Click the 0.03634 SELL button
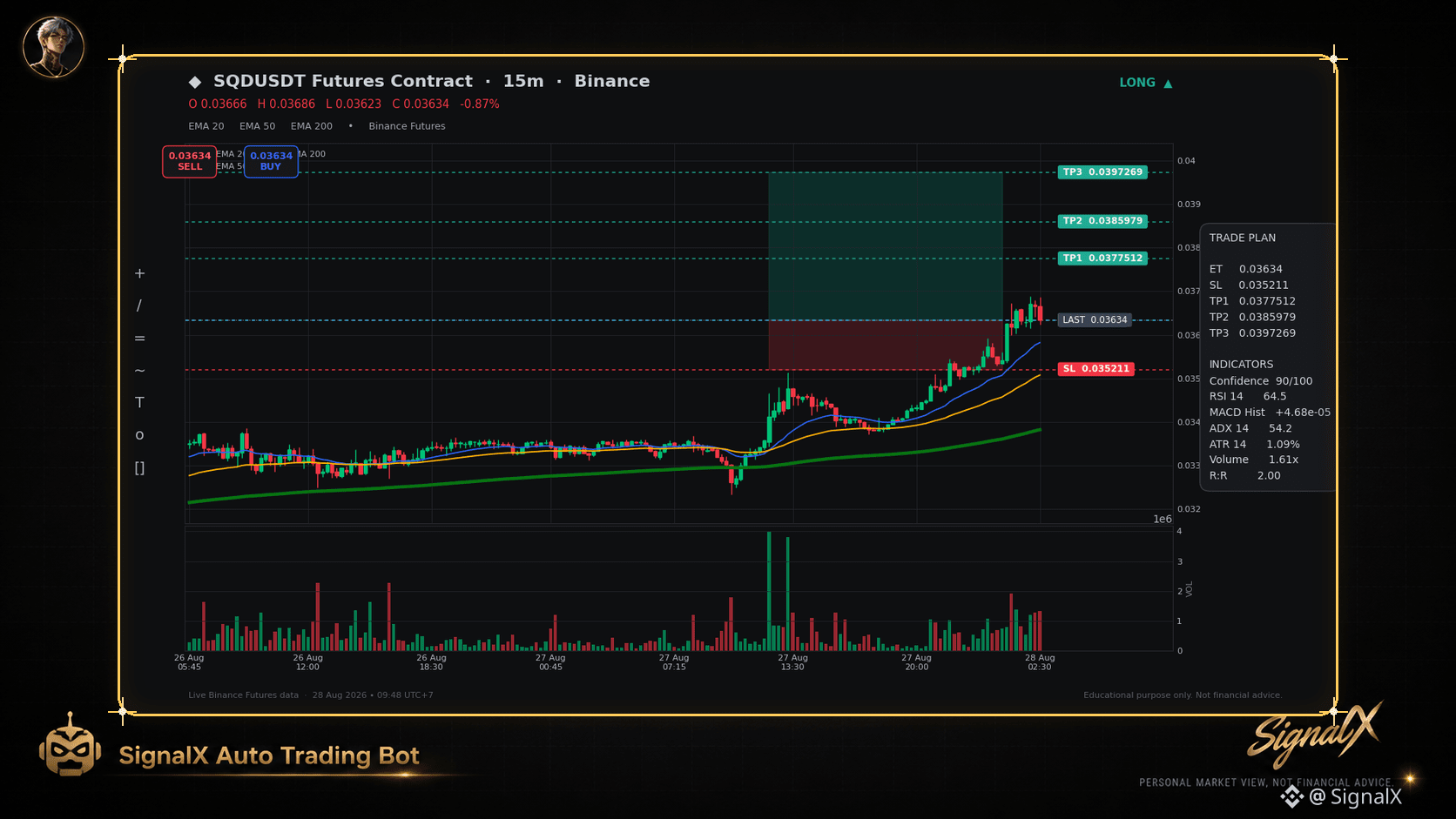 [190, 161]
